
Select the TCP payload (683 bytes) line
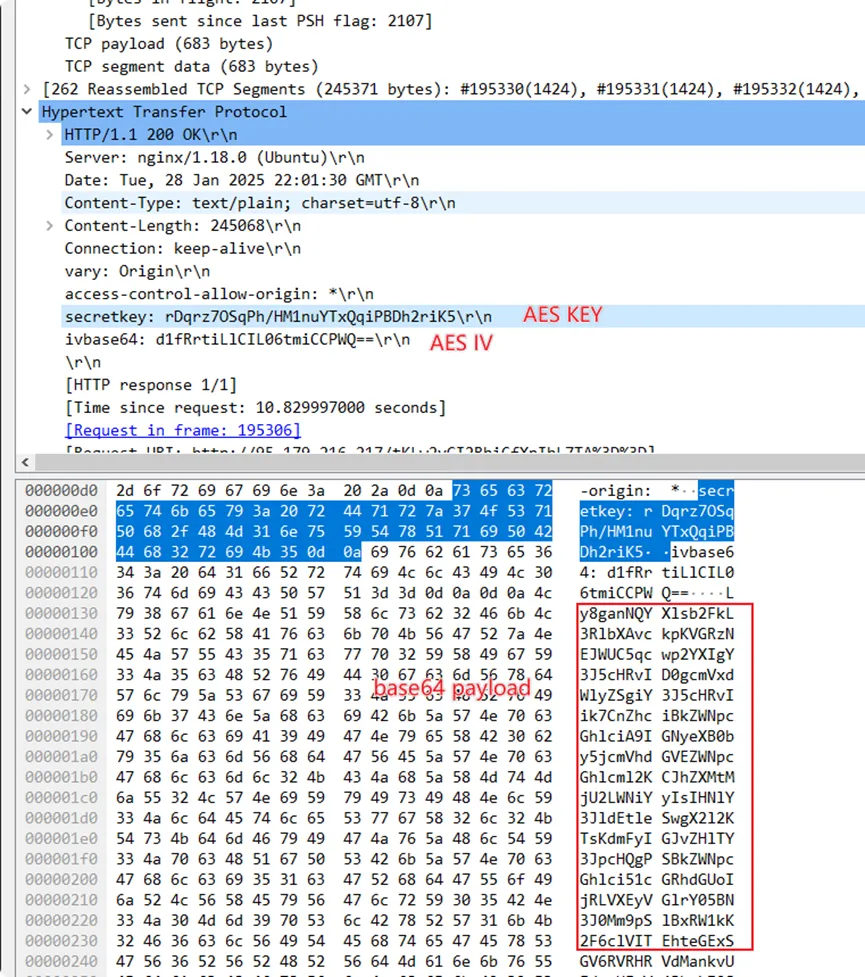tap(168, 44)
